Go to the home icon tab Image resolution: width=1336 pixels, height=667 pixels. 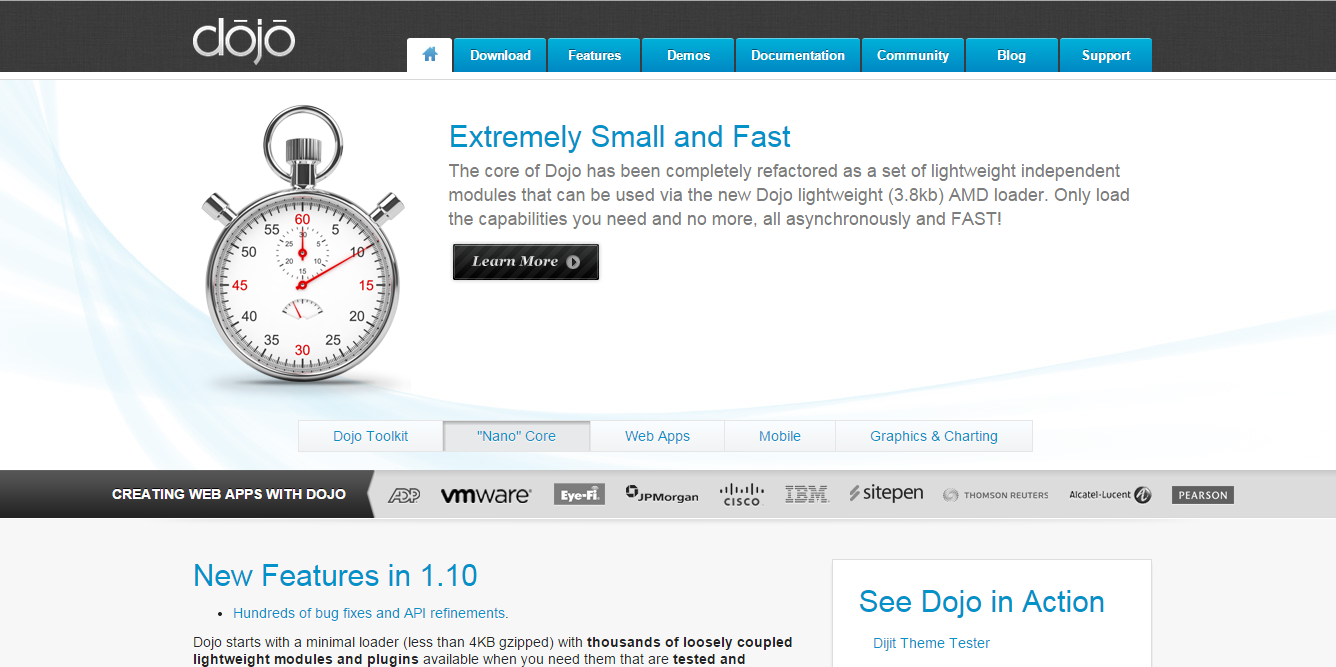[x=430, y=55]
